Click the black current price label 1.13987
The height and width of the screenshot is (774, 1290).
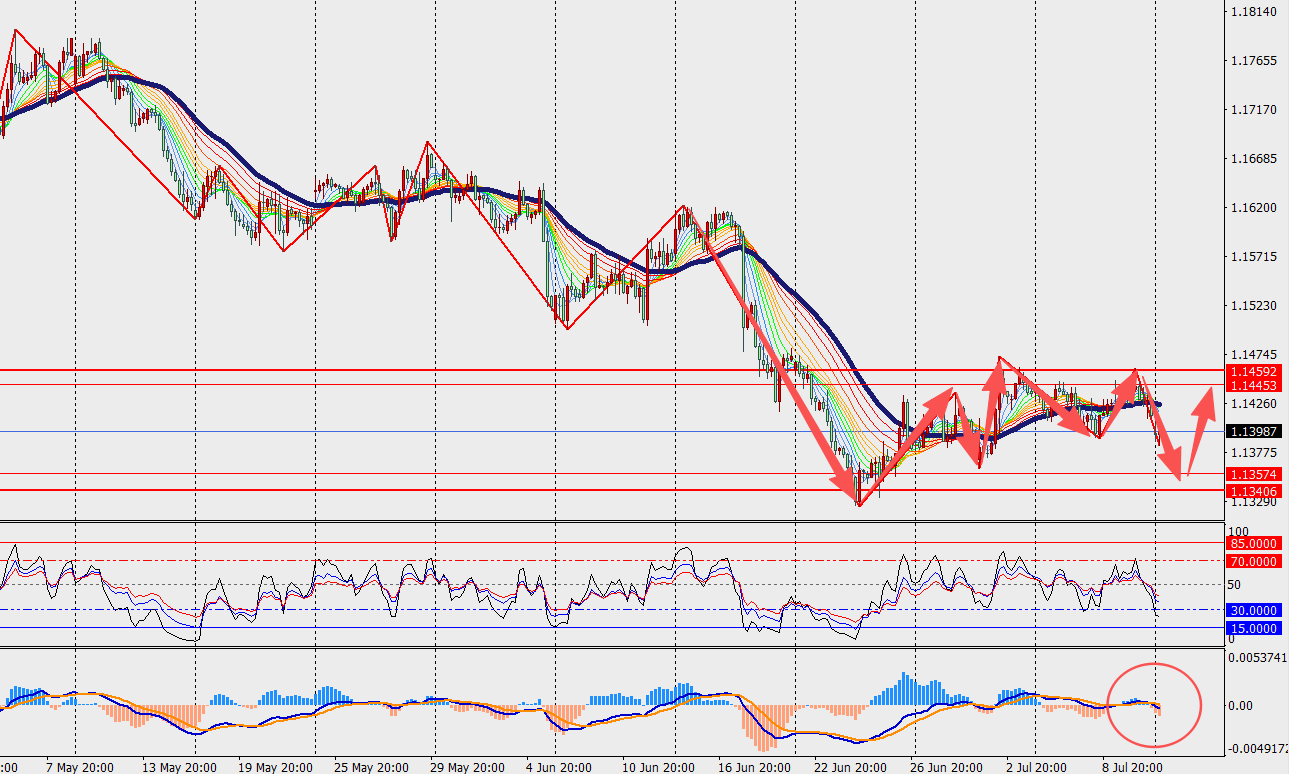coord(1254,431)
